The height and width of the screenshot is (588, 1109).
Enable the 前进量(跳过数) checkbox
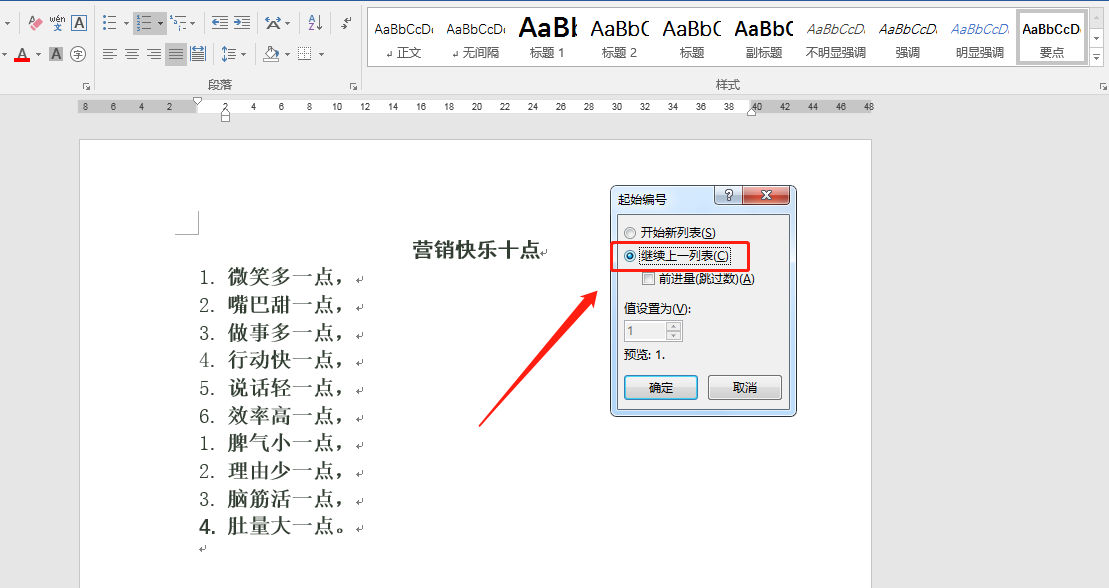[x=649, y=279]
